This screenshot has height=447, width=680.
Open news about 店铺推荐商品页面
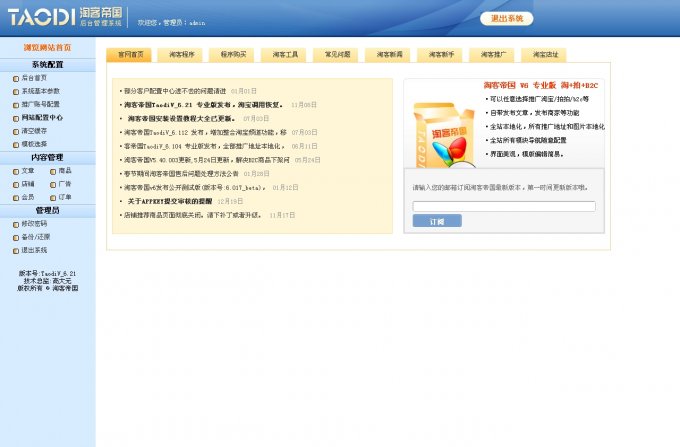tap(193, 215)
